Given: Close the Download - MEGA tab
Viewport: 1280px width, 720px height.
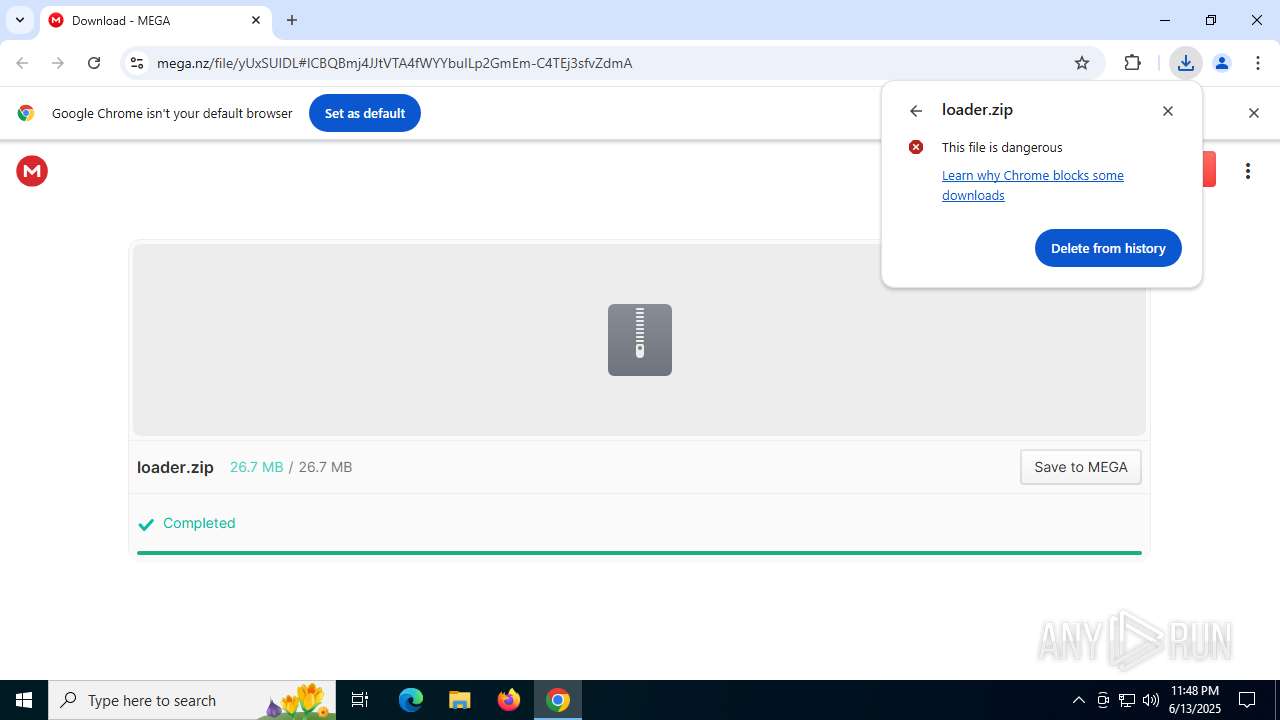Looking at the screenshot, I should tap(256, 20).
